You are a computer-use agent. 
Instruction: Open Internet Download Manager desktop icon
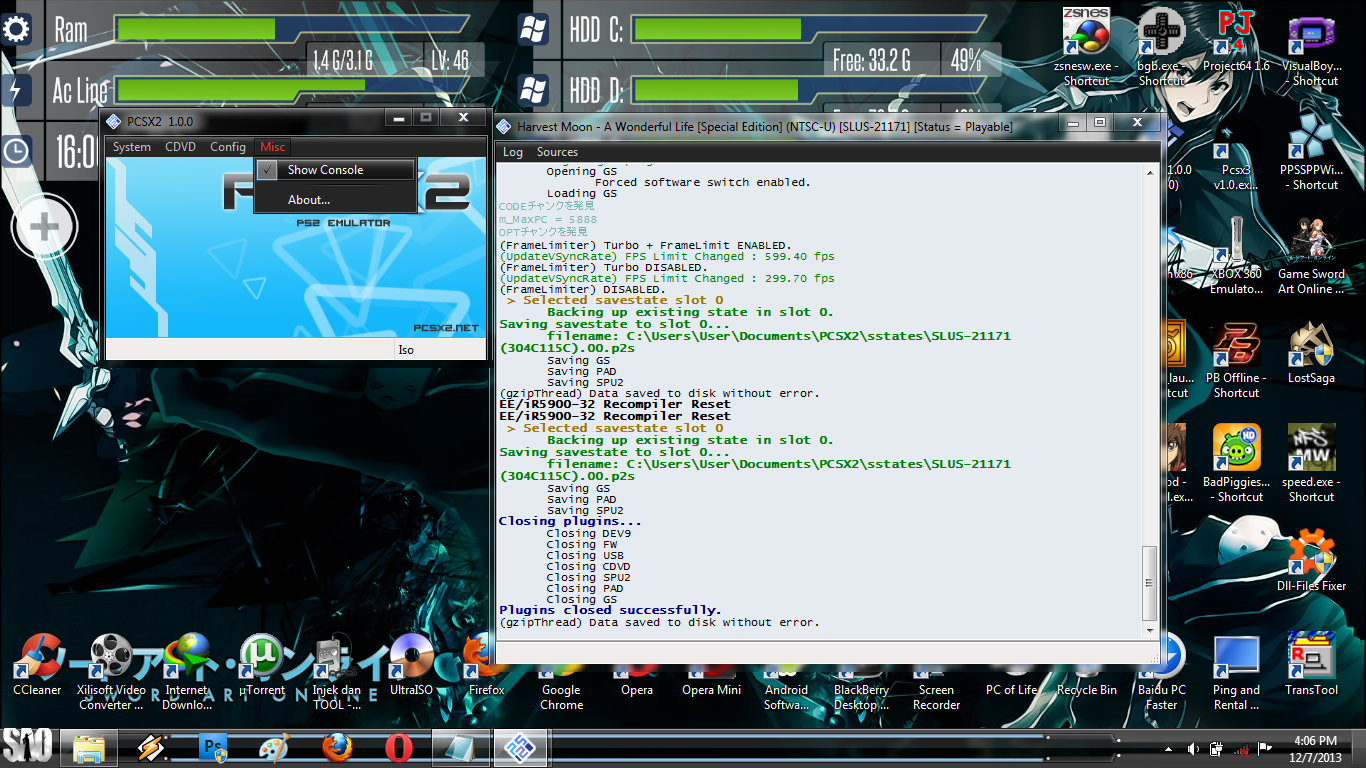187,672
